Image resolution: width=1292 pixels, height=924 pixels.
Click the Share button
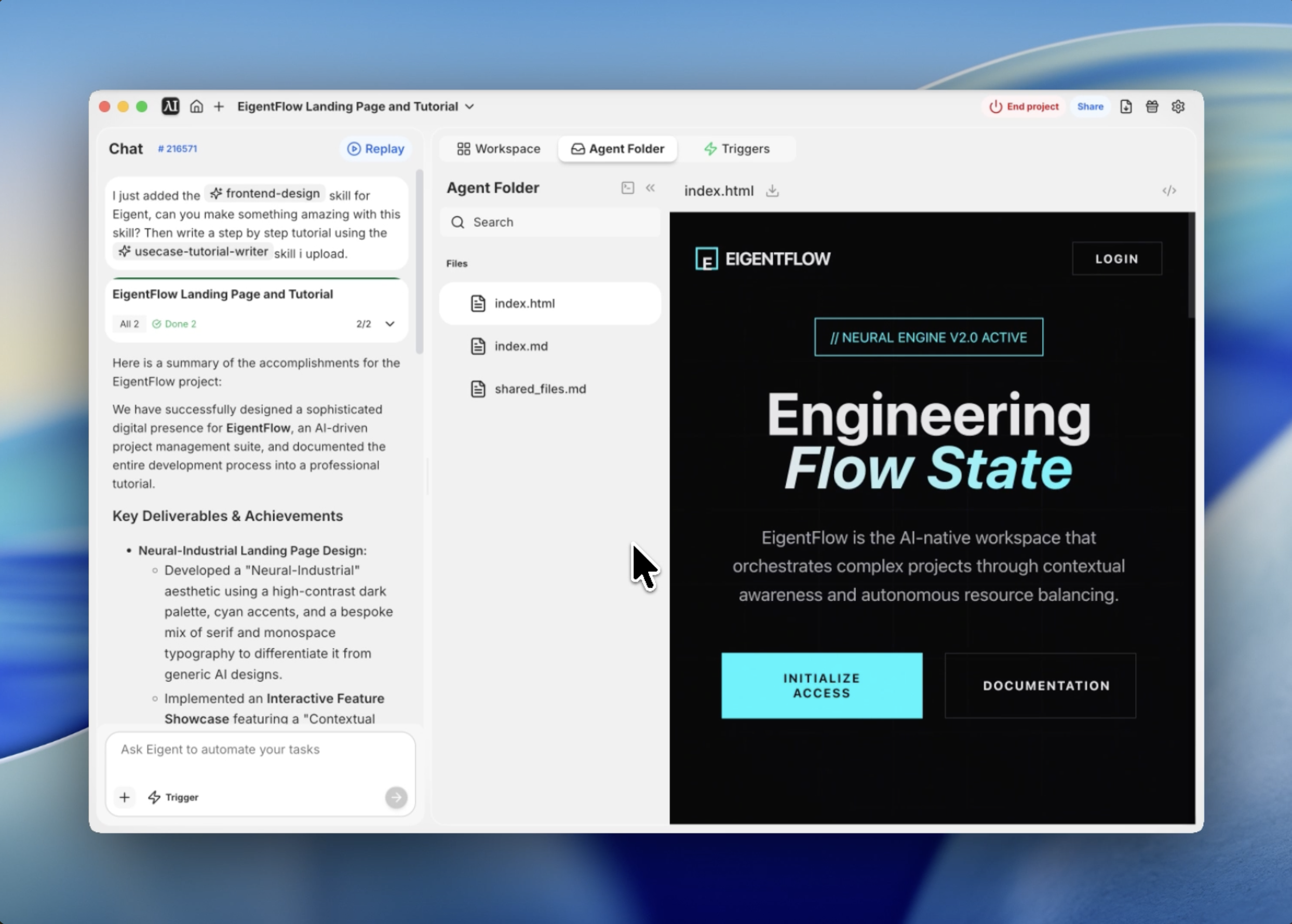coord(1090,106)
